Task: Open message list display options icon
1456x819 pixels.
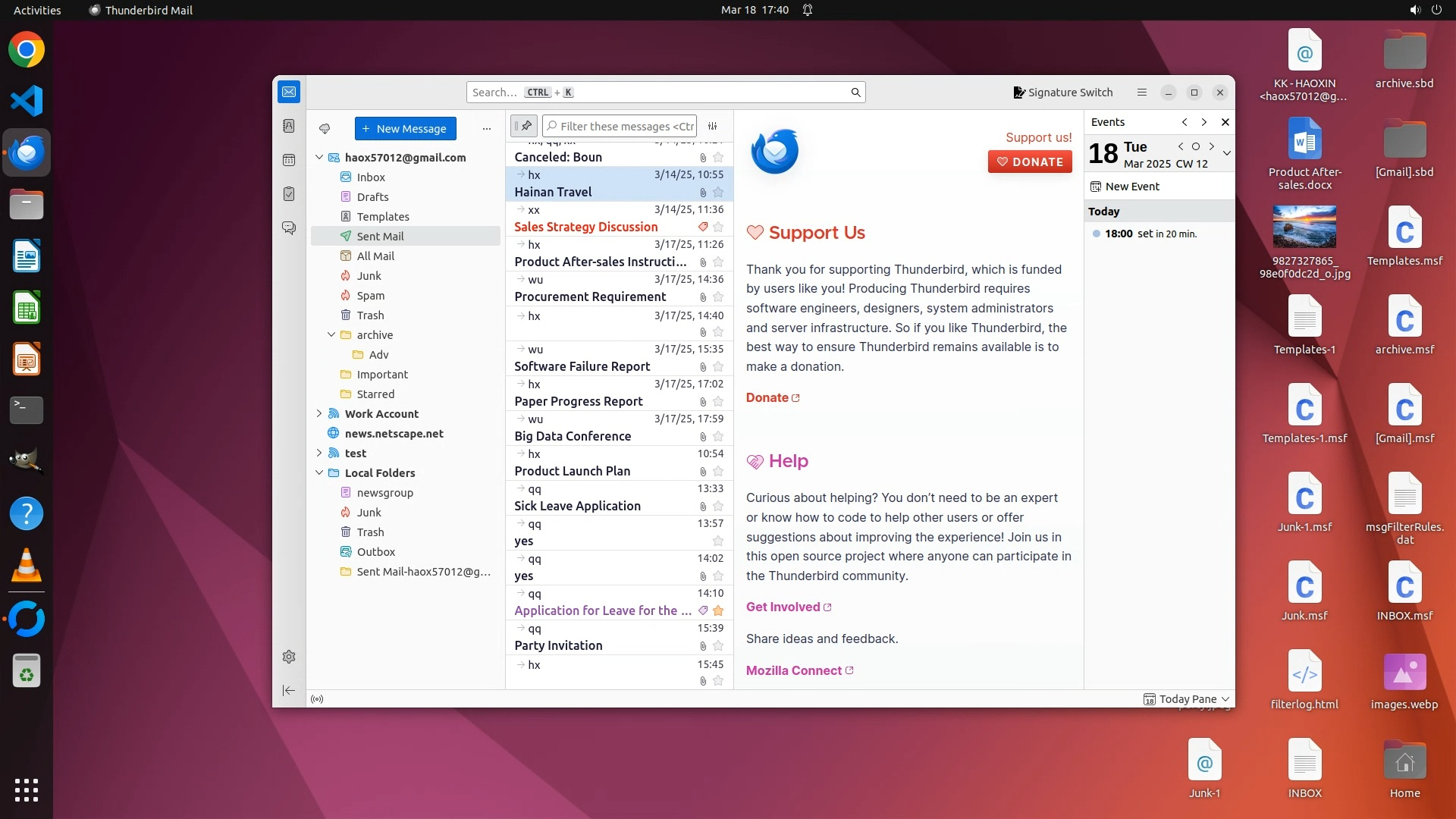Action: tap(713, 127)
